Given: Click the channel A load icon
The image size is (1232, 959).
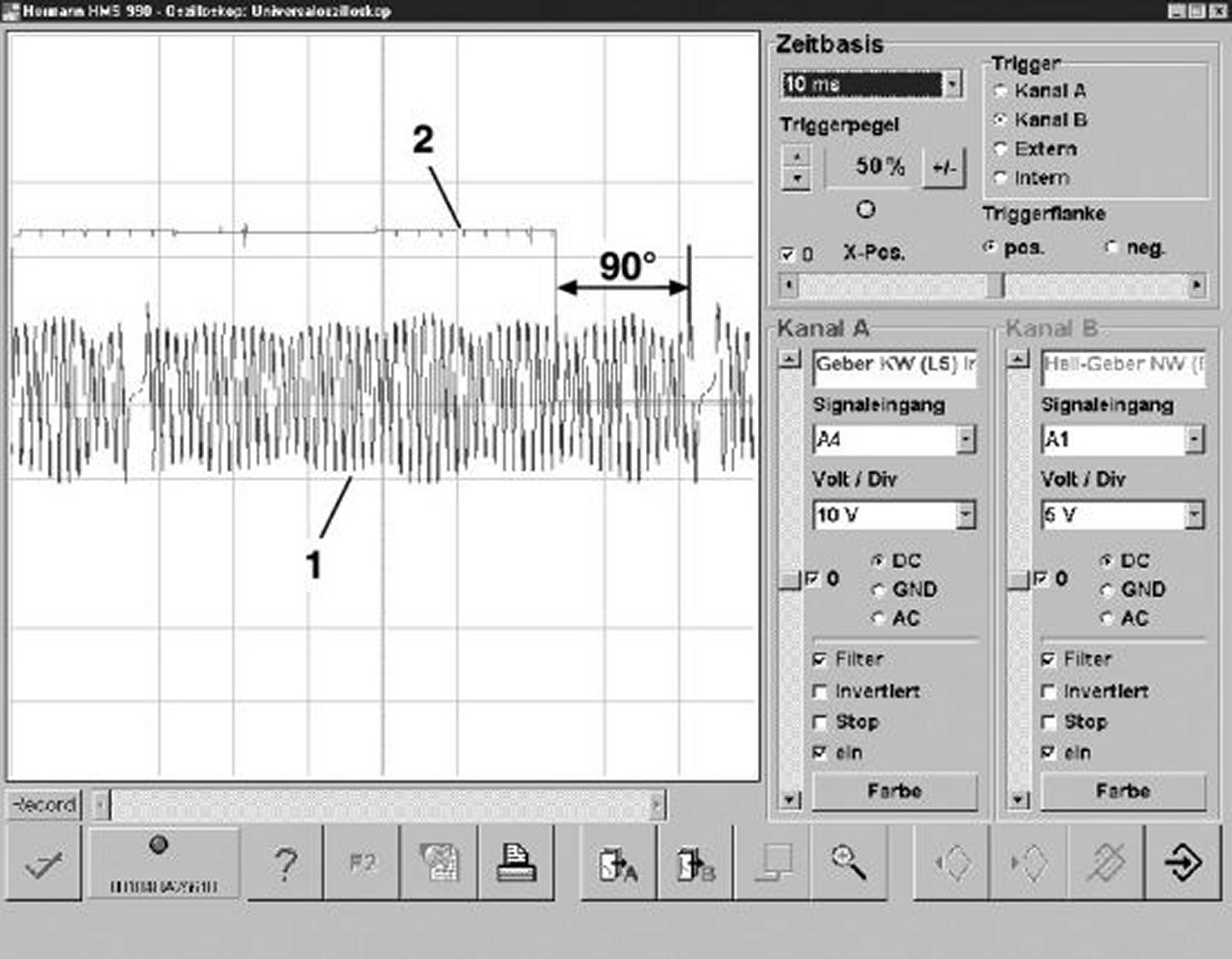Looking at the screenshot, I should coord(618,863).
